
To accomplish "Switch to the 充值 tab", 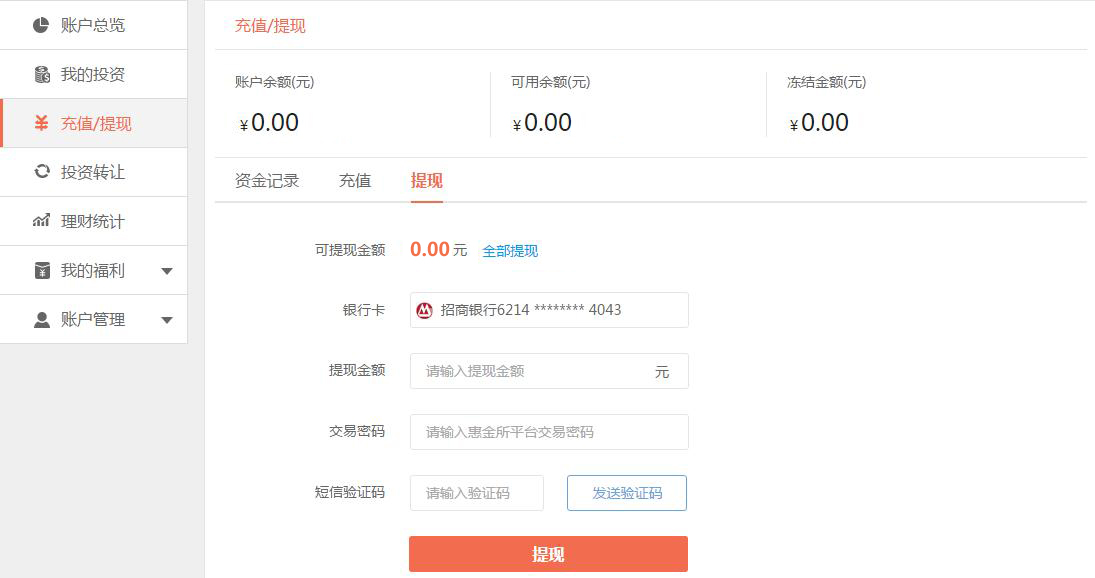I will tap(355, 181).
